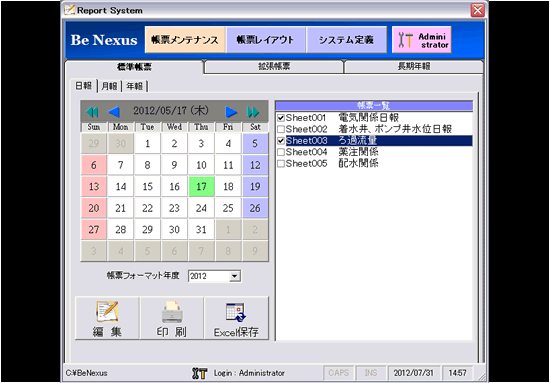Select May 31 on the calendar
The image size is (550, 383).
(201, 230)
